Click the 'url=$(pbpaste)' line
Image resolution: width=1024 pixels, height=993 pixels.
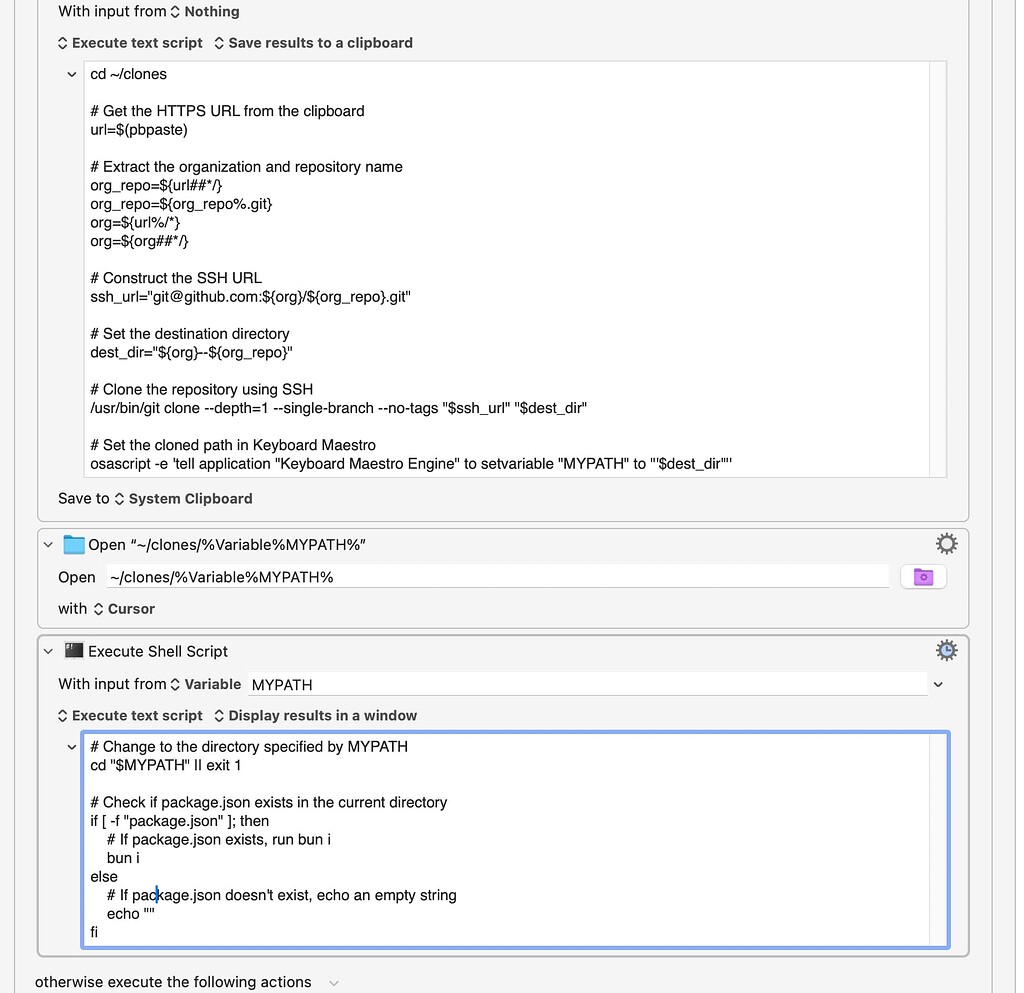(139, 130)
